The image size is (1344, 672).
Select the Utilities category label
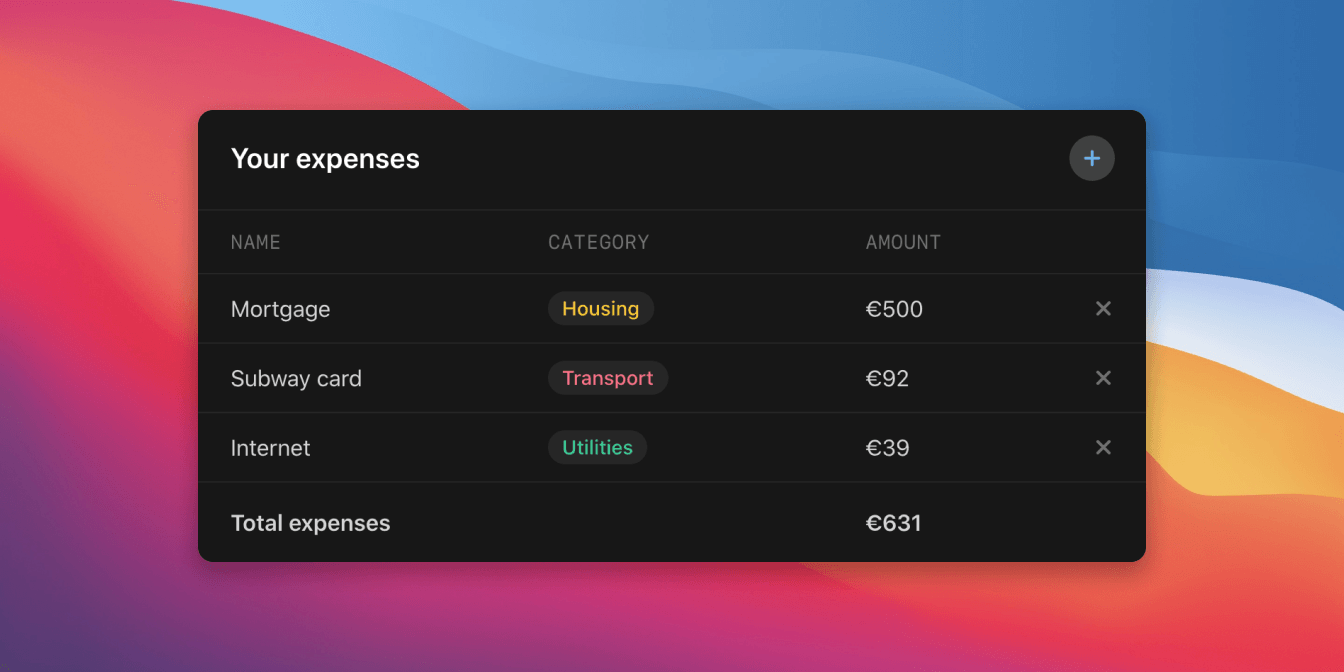597,447
